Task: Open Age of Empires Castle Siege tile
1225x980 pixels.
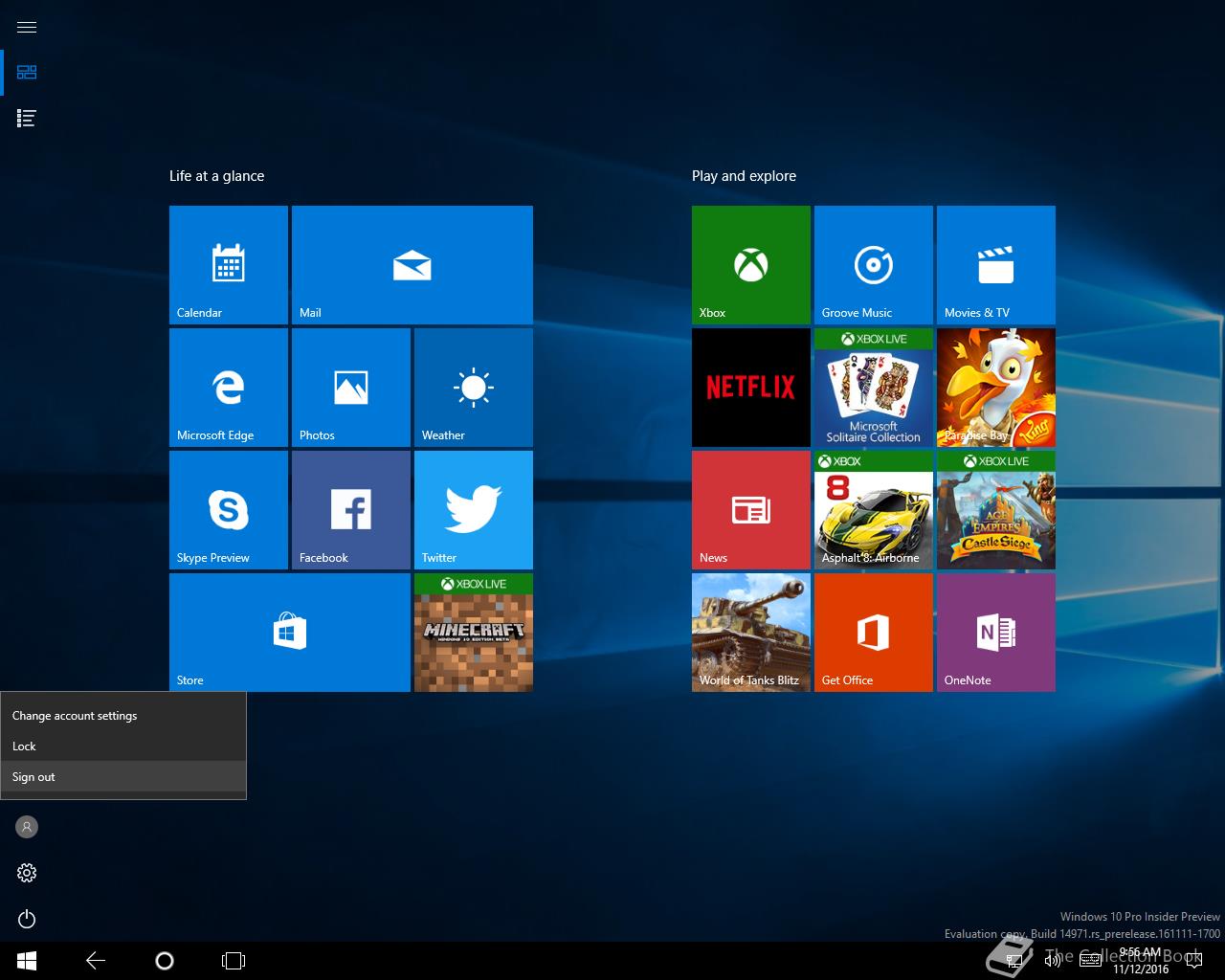Action: 996,510
